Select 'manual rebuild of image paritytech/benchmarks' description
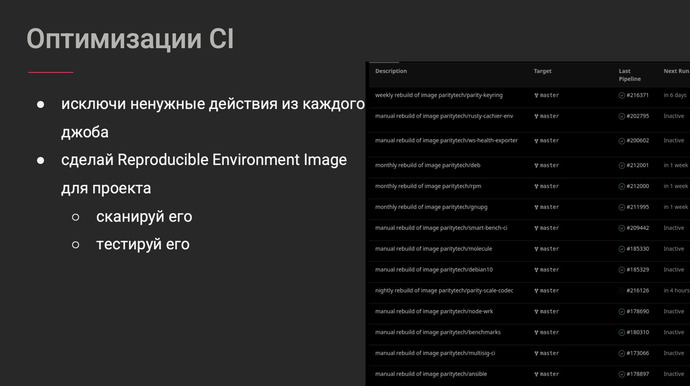Screen dimensions: 690x386 438,333
